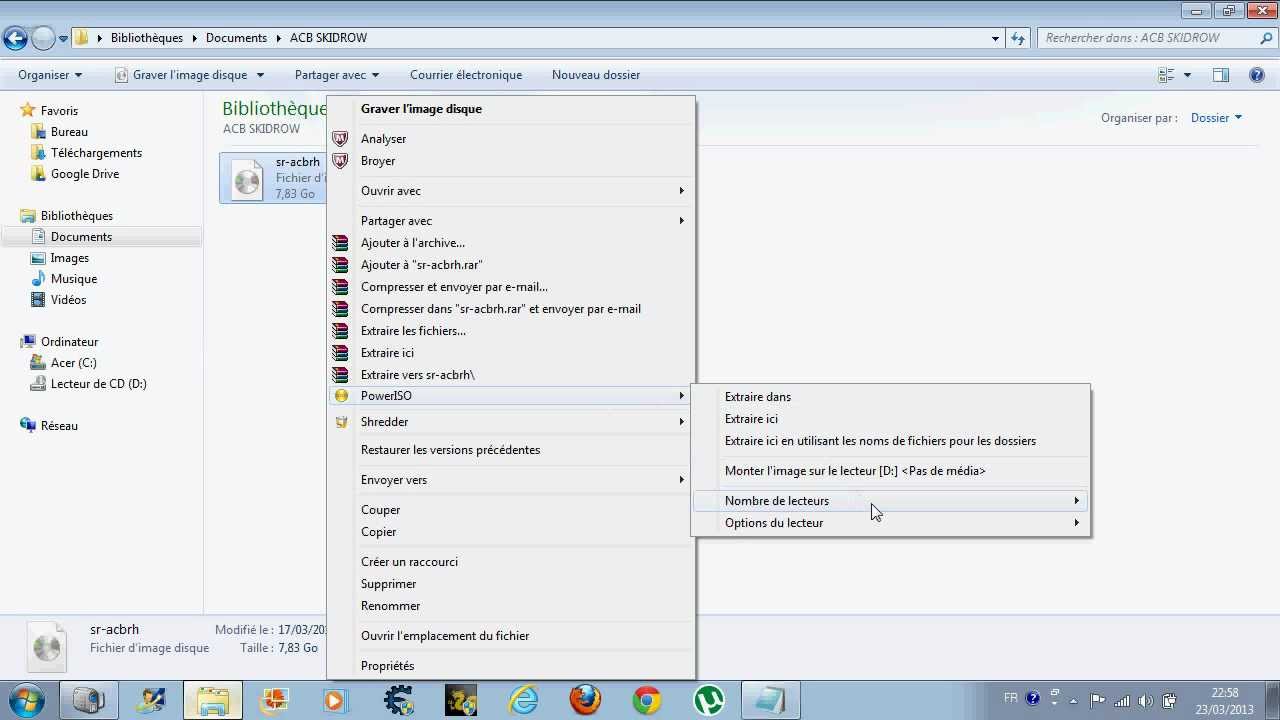Click the Nouveau dossier button

[596, 75]
